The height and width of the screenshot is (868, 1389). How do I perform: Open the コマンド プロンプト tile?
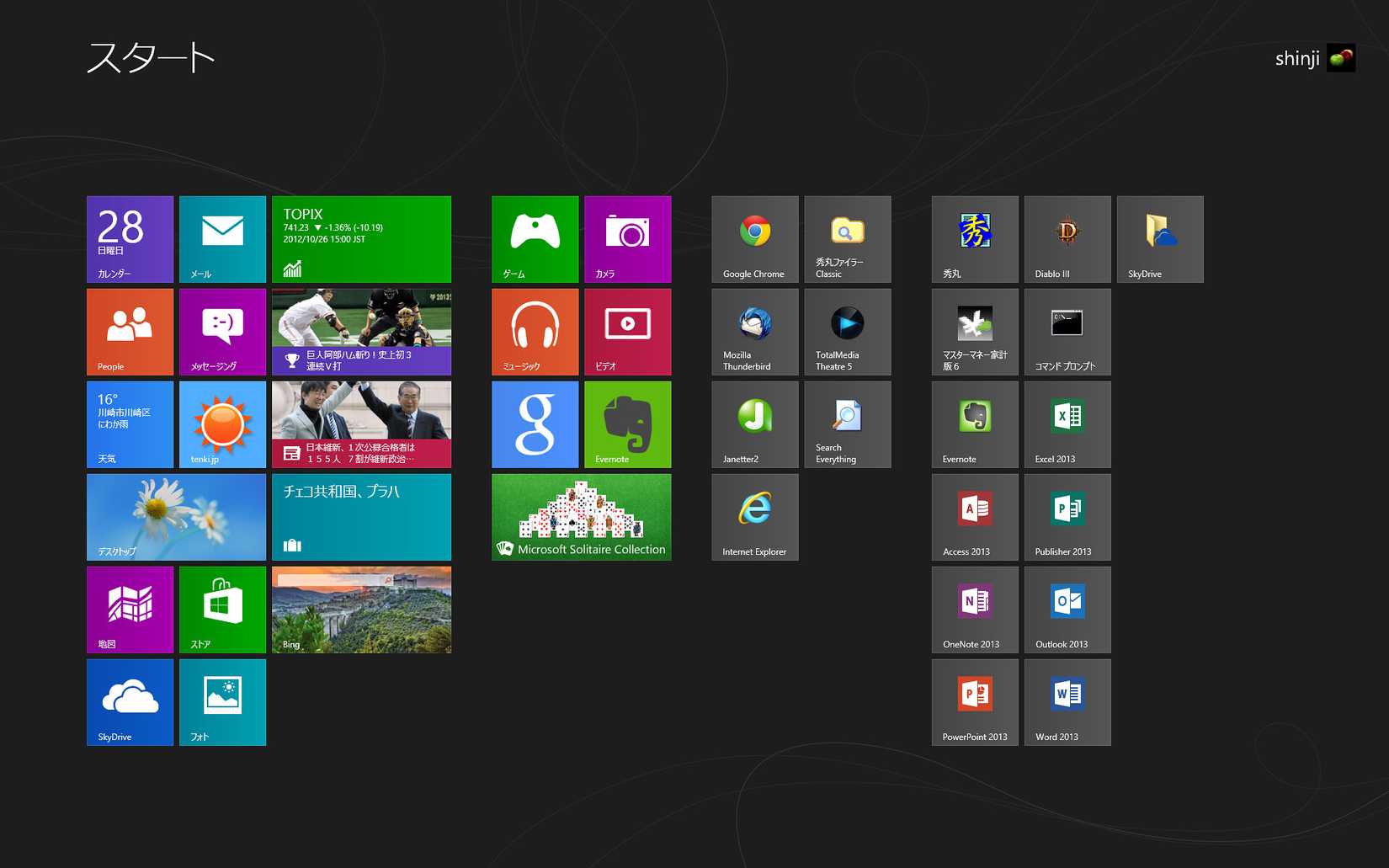pos(1067,332)
